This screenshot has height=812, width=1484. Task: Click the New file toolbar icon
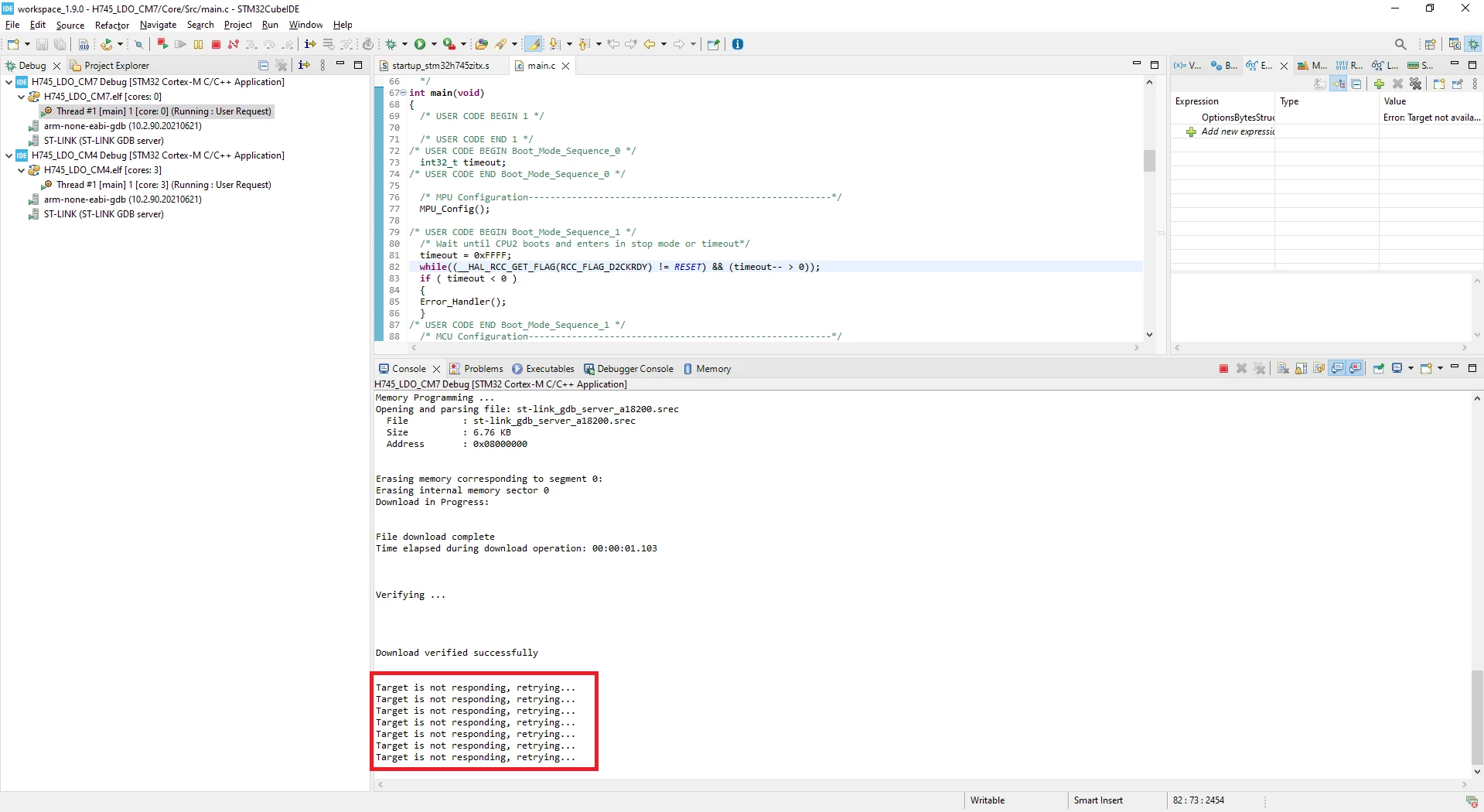pyautogui.click(x=13, y=44)
